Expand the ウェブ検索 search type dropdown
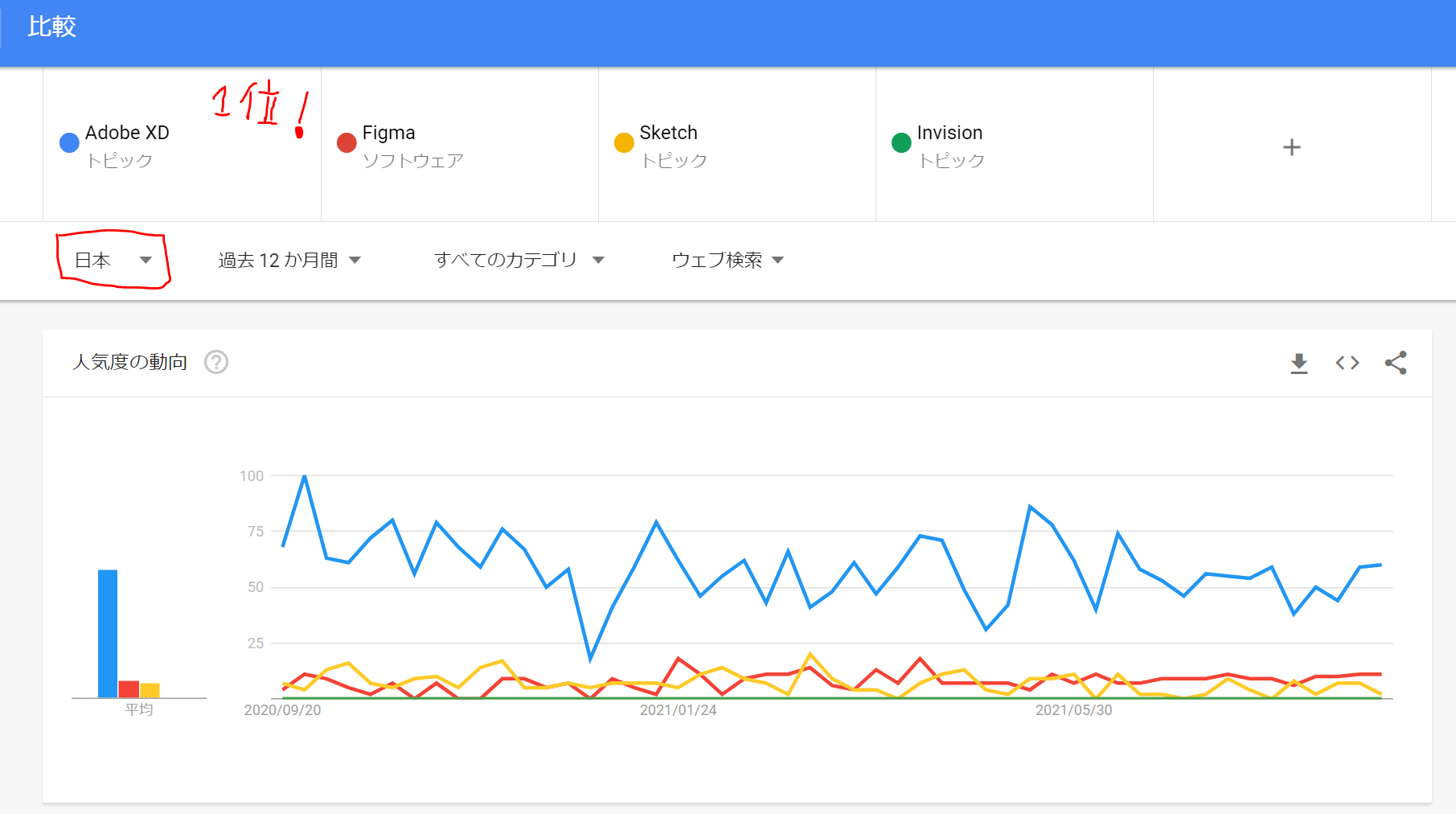This screenshot has width=1456, height=814. [x=727, y=260]
